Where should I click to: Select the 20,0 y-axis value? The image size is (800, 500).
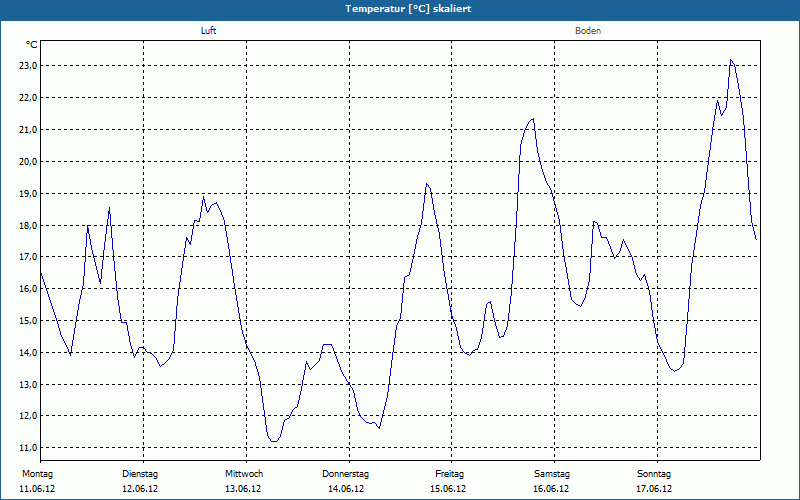click(28, 162)
